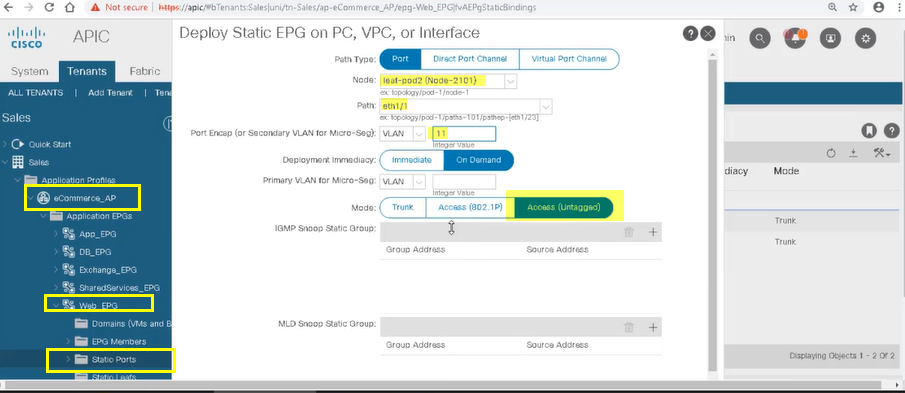Open ALL TENANTS submenu
Viewport: 905px width, 393px height.
point(36,92)
